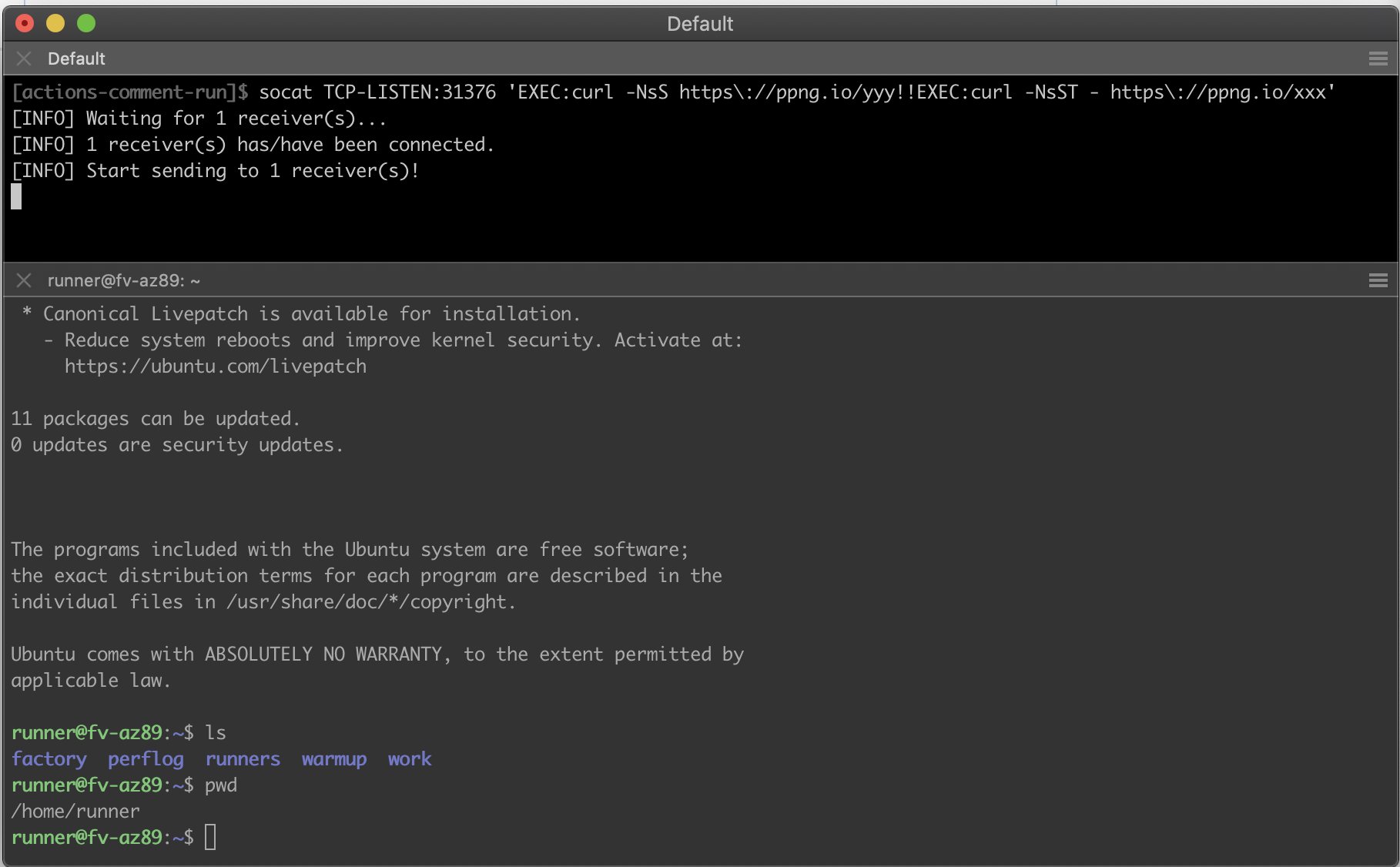The width and height of the screenshot is (1400, 867).
Task: Click the 'ABSOLUTELY NO WARRANTY' text
Action: [323, 654]
